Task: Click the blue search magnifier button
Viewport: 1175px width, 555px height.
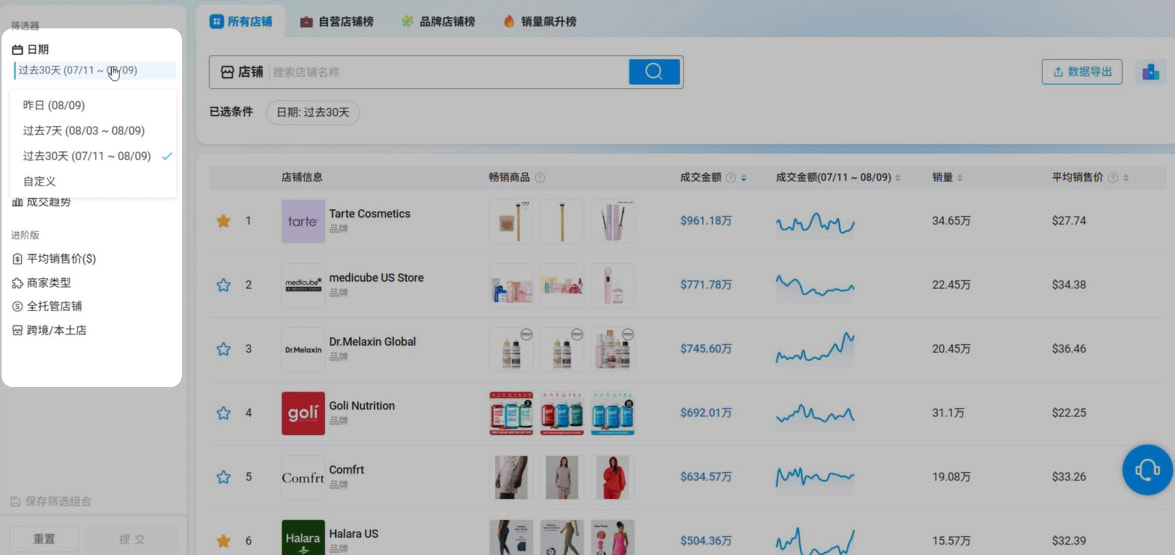Action: click(654, 72)
